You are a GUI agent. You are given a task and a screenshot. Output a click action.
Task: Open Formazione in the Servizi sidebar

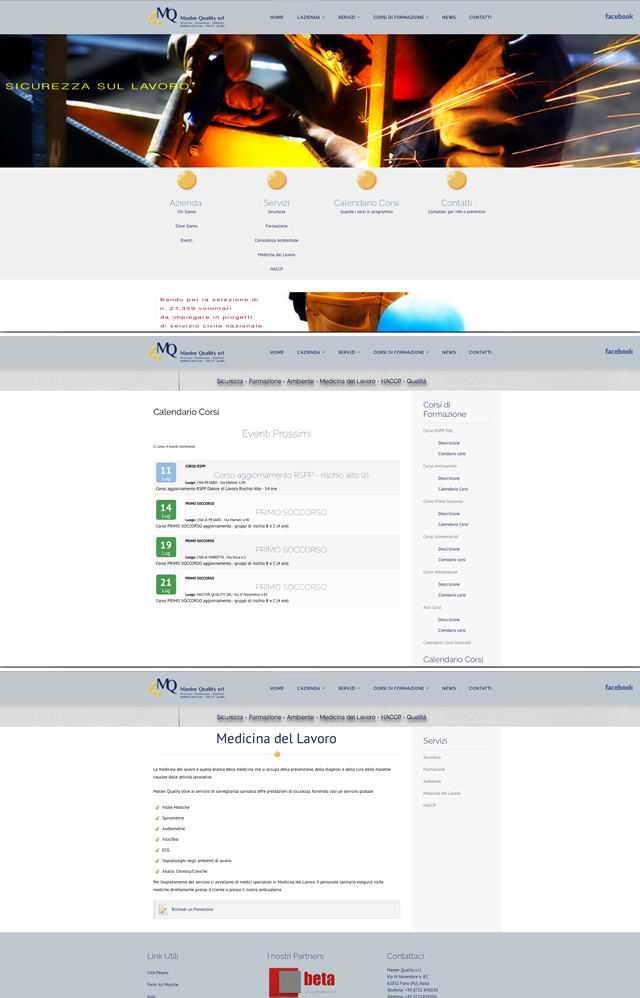coord(434,770)
